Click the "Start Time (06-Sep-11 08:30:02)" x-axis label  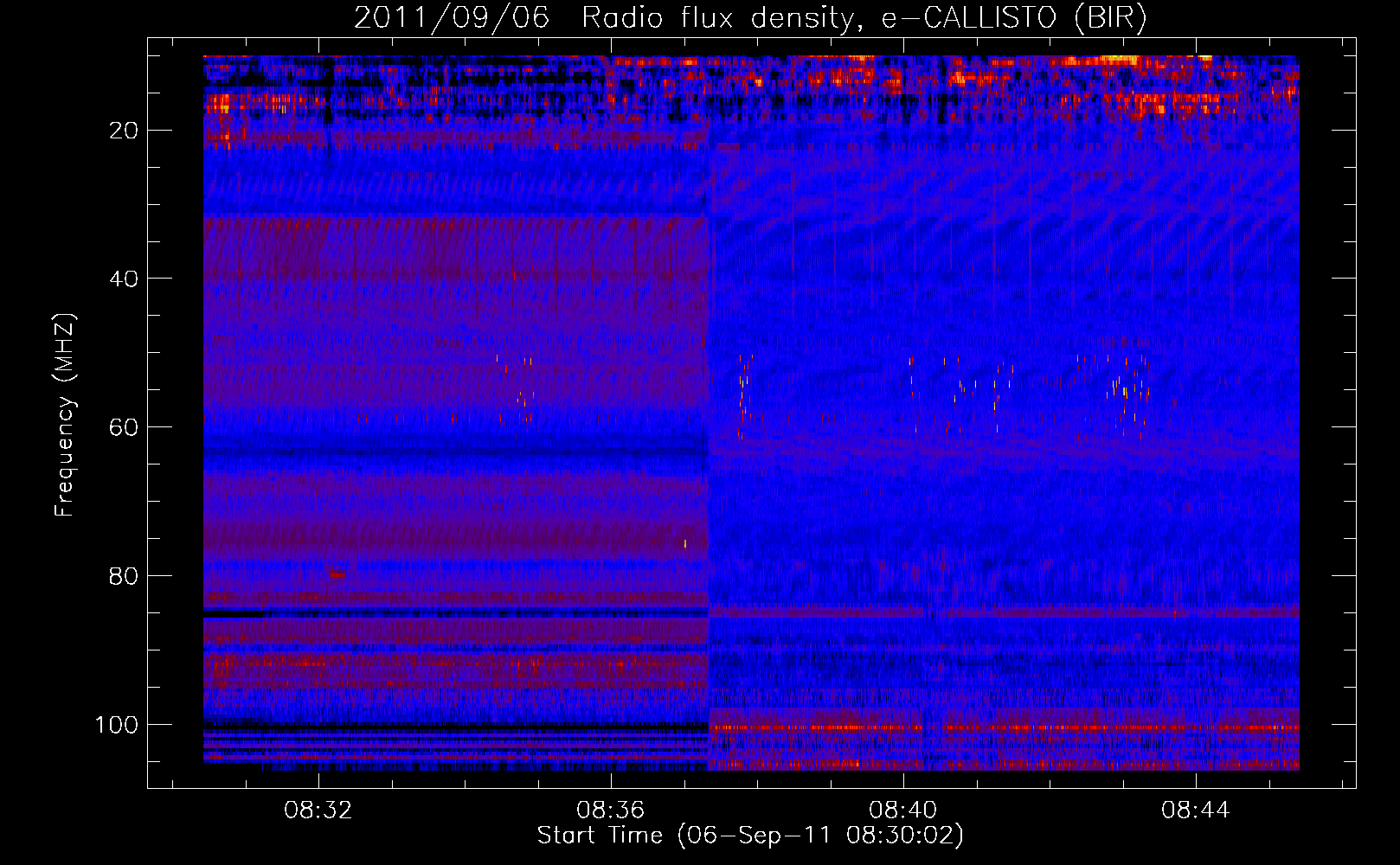coord(750,836)
